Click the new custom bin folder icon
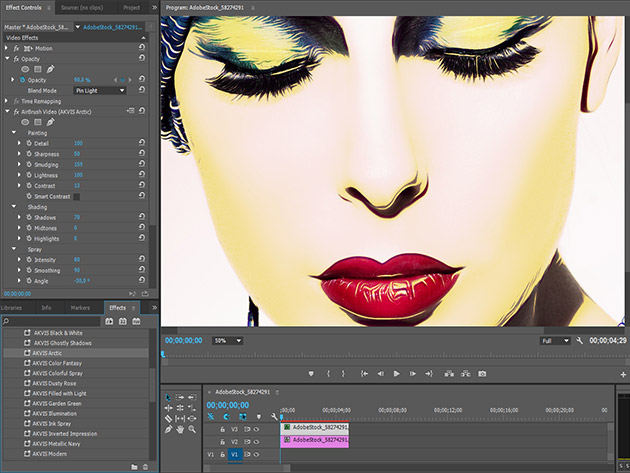 pyautogui.click(x=134, y=466)
